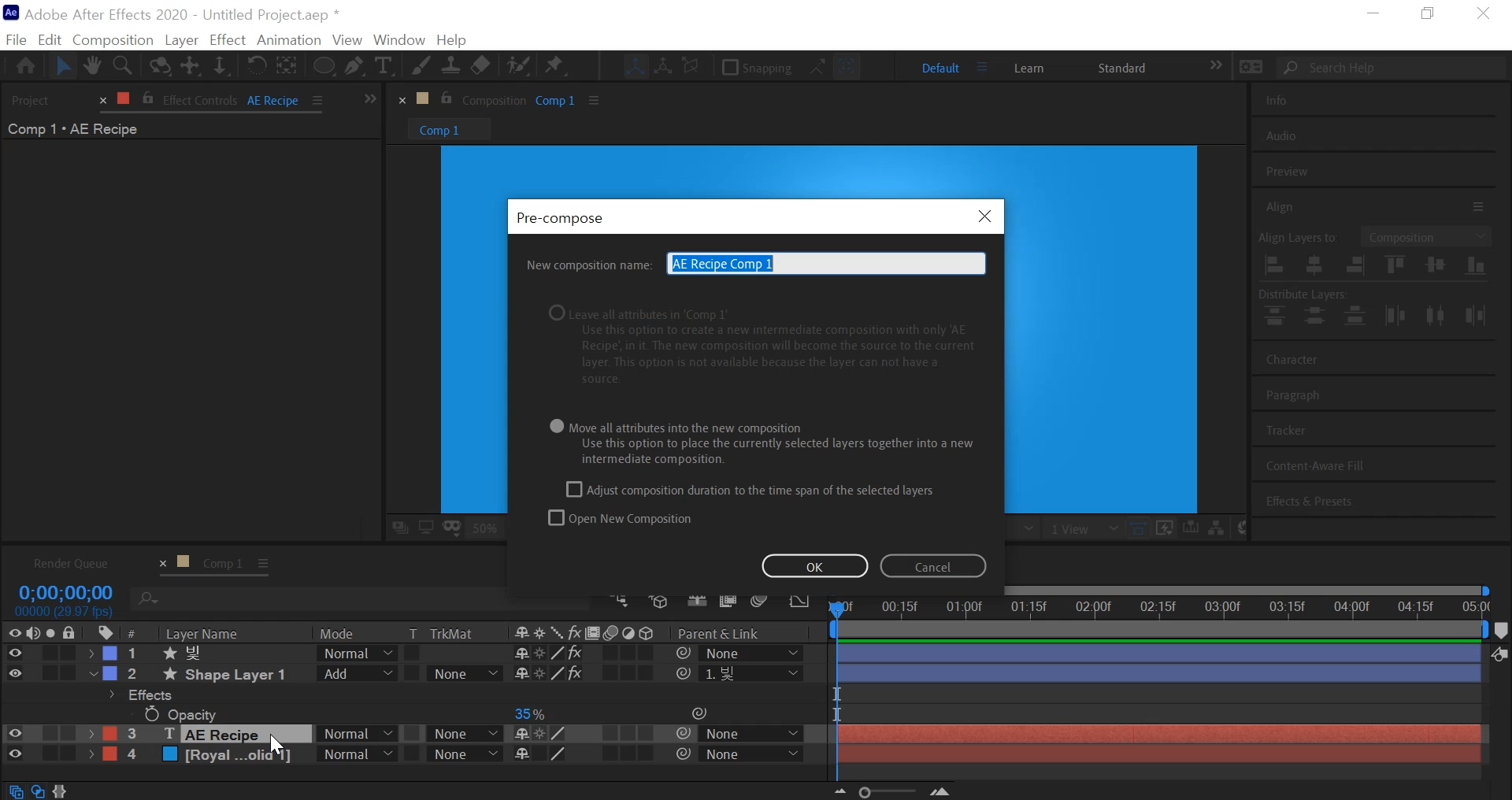Image resolution: width=1512 pixels, height=800 pixels.
Task: Click the Align left edges icon
Action: point(1275,266)
